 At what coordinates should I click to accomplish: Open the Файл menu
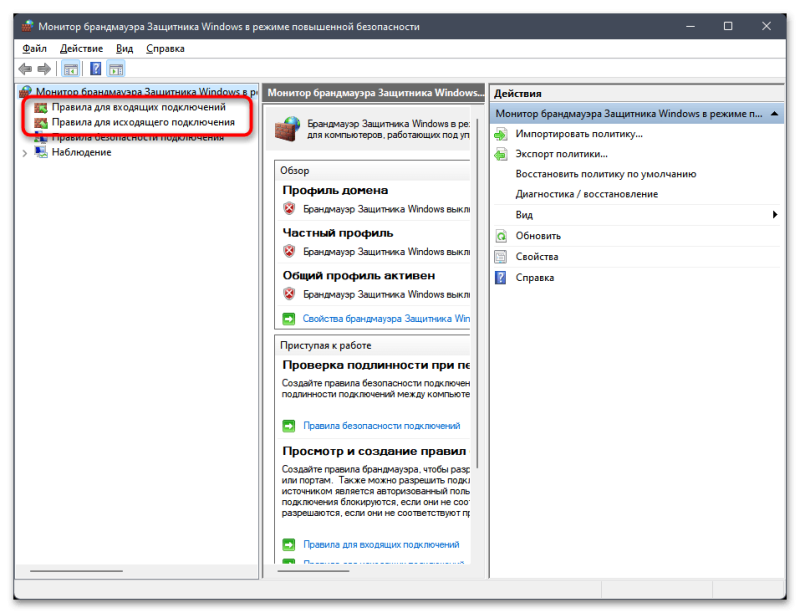click(34, 48)
